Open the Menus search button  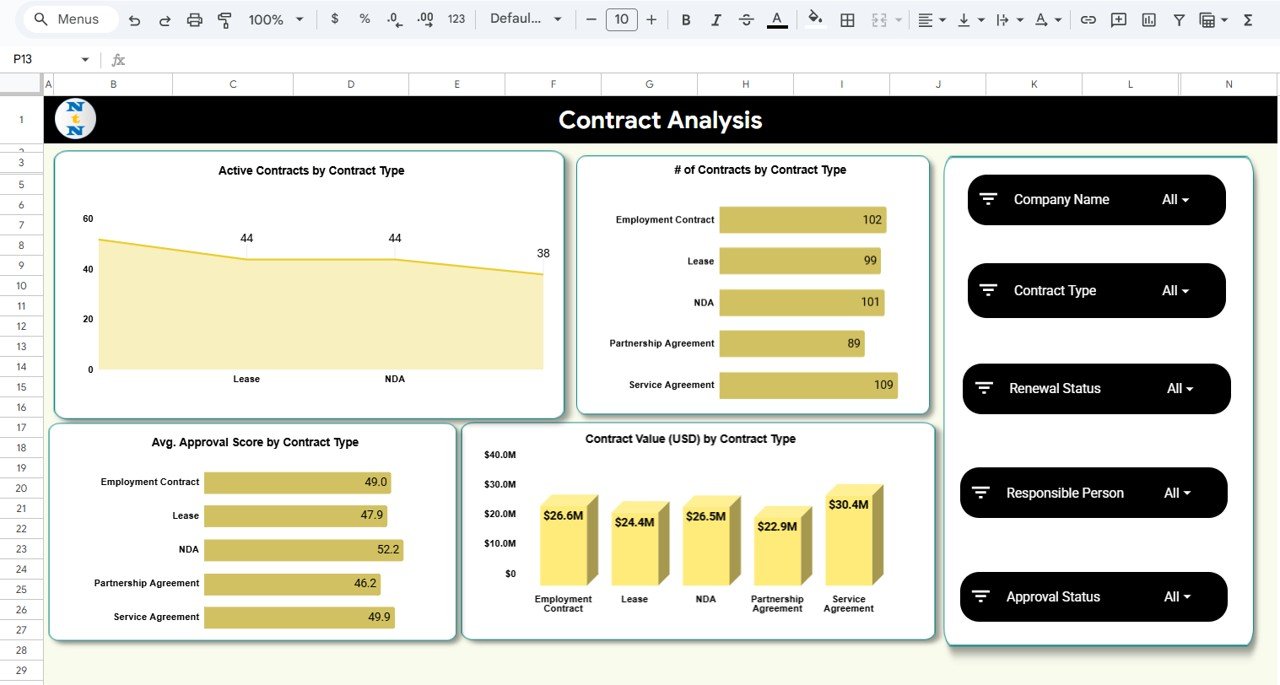point(68,19)
